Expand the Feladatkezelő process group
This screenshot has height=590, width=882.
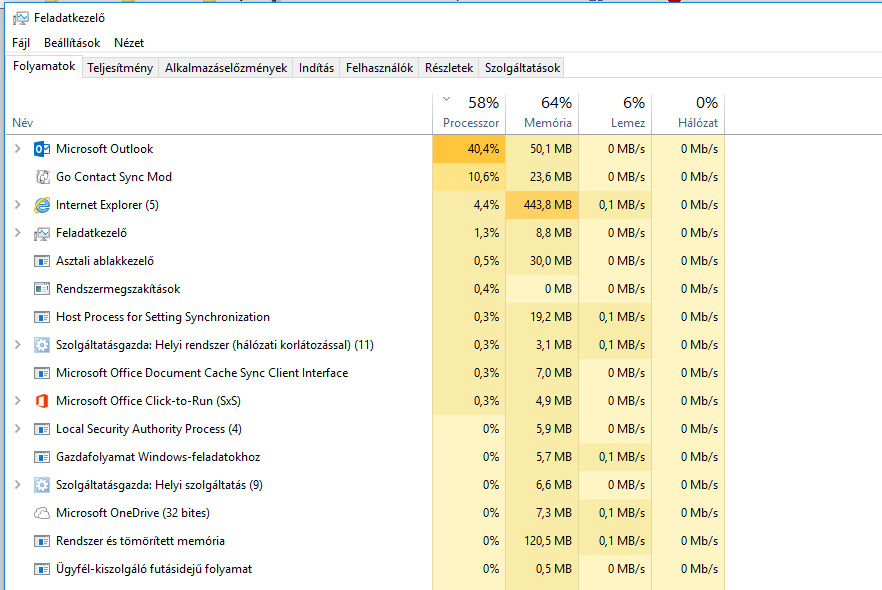click(17, 233)
